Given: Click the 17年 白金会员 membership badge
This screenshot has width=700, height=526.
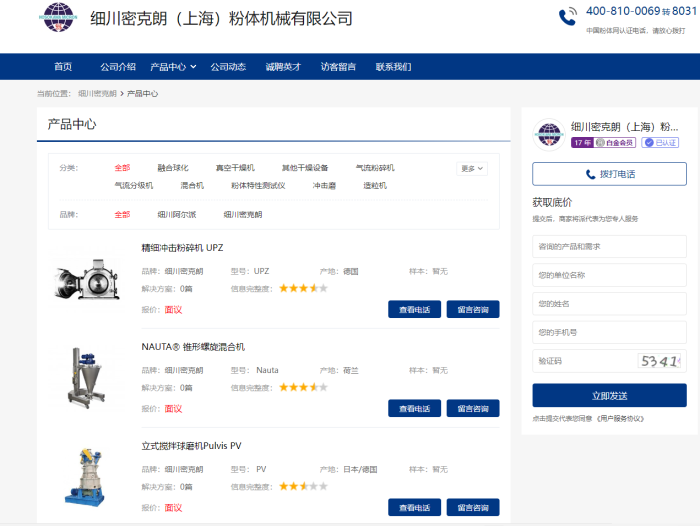Looking at the screenshot, I should [604, 143].
